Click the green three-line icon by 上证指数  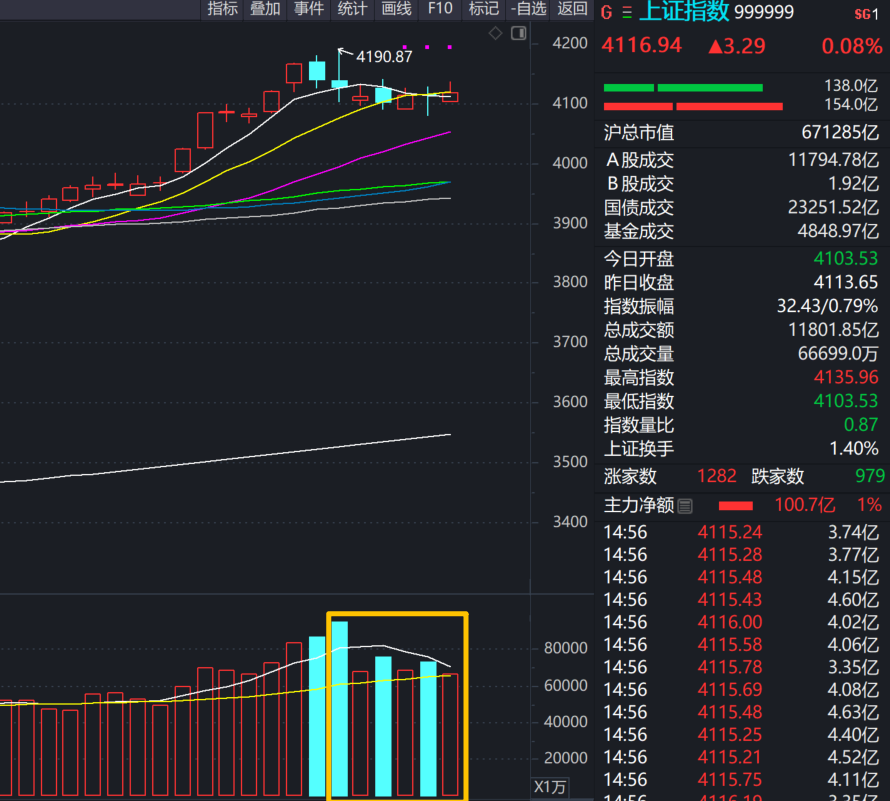coord(627,13)
